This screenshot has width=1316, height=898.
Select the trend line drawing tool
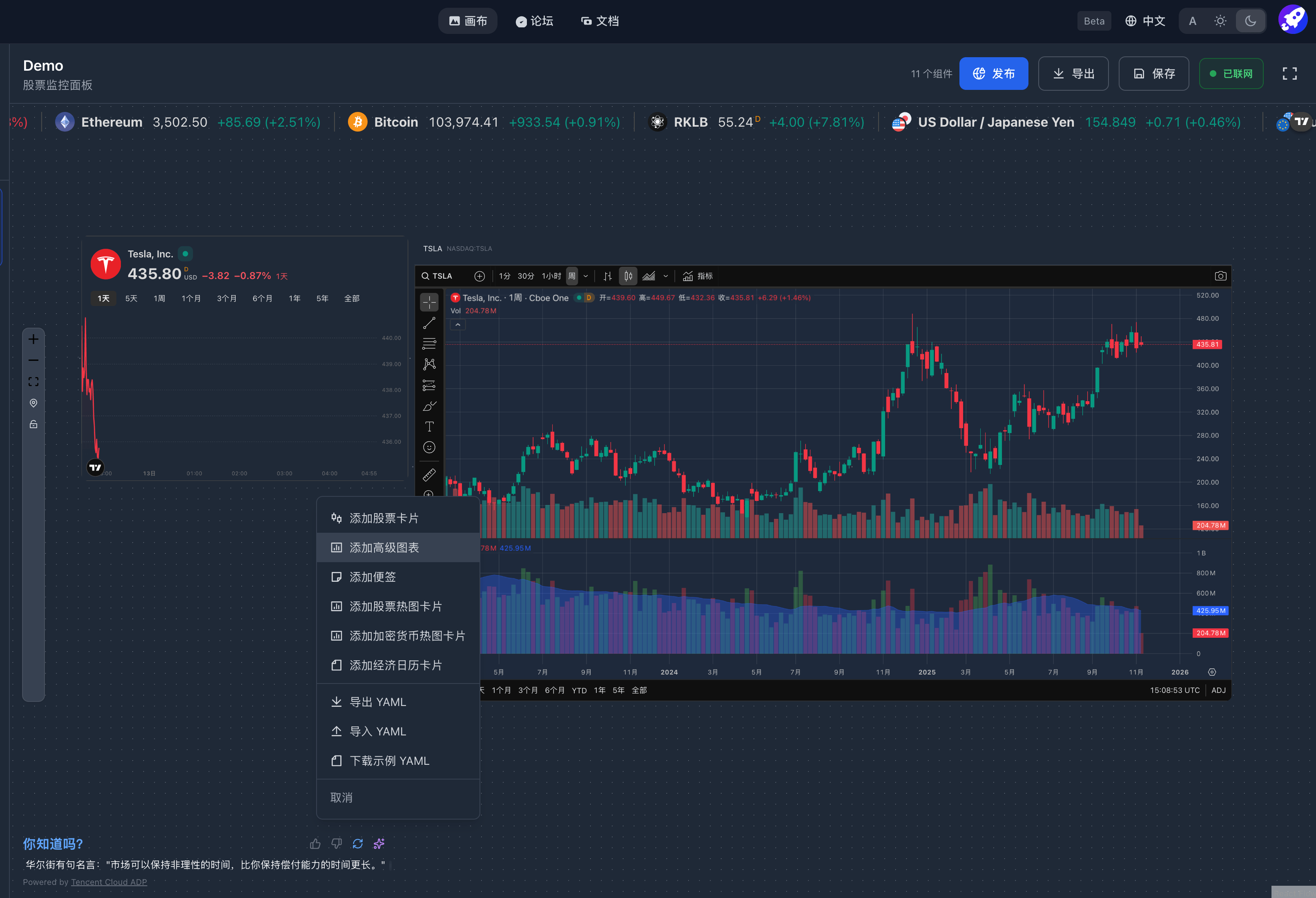(429, 323)
